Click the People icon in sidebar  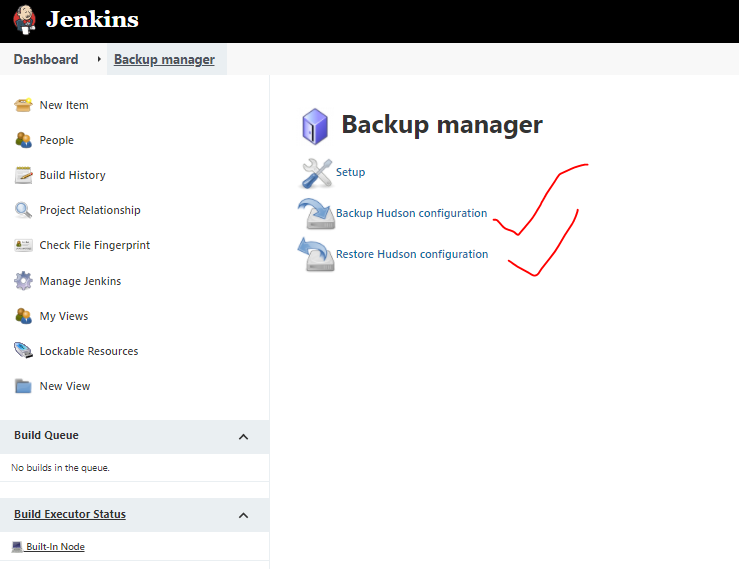click(23, 140)
